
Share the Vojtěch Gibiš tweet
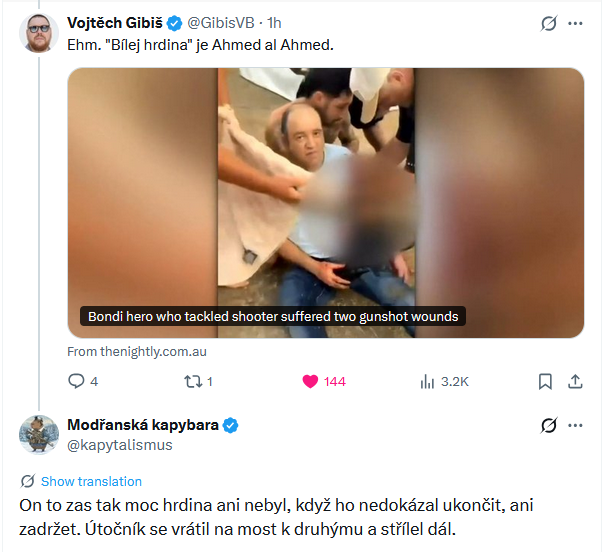575,382
